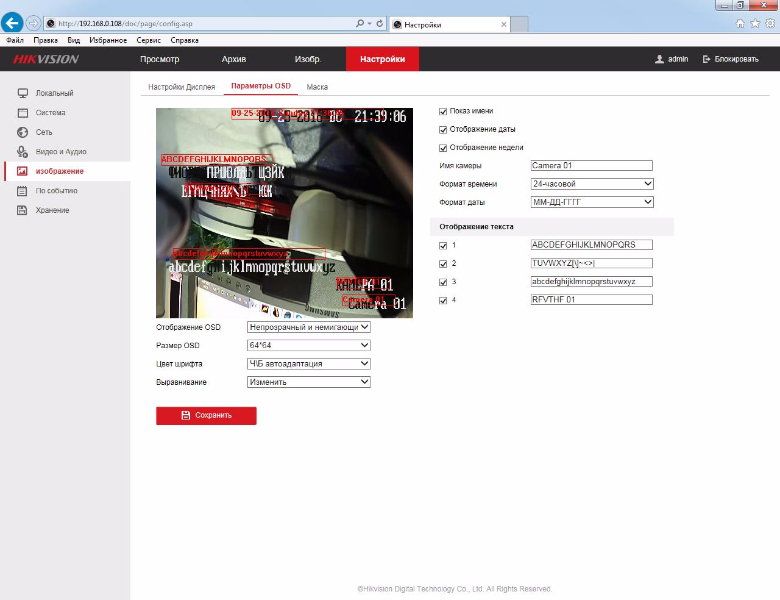
Task: Expand address bar search dropdown arrow
Action: point(370,23)
